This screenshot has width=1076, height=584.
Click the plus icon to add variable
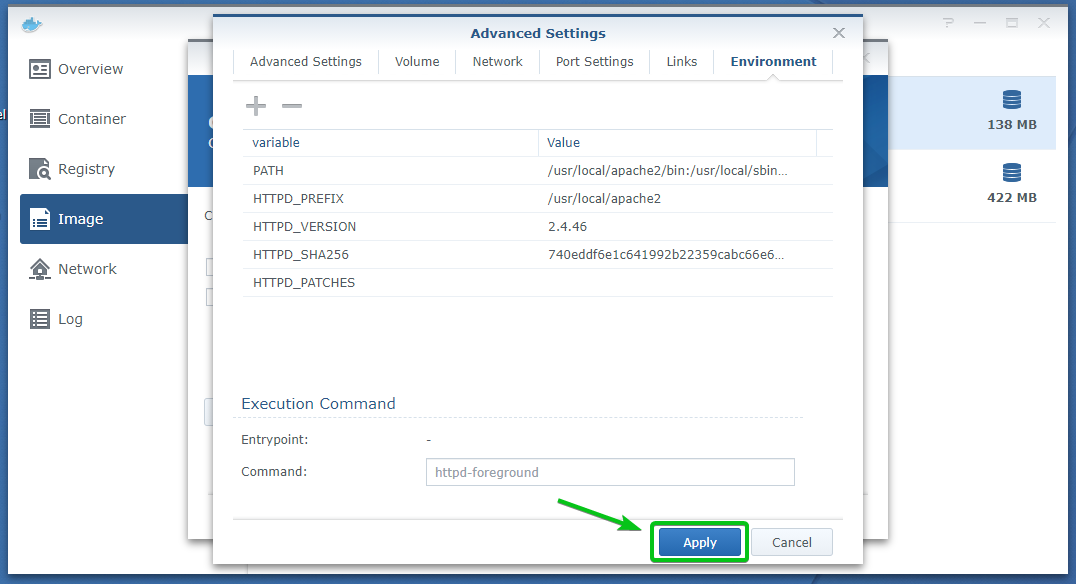[x=256, y=106]
